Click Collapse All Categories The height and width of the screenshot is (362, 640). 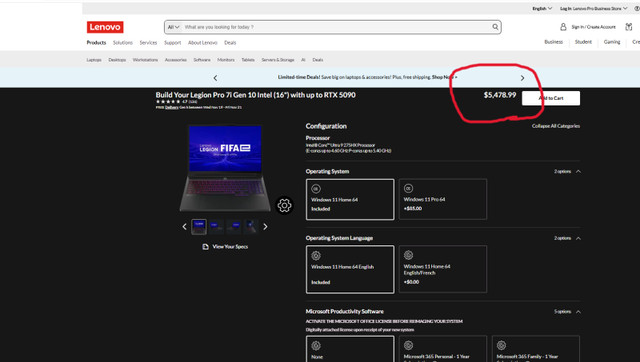[x=556, y=126]
